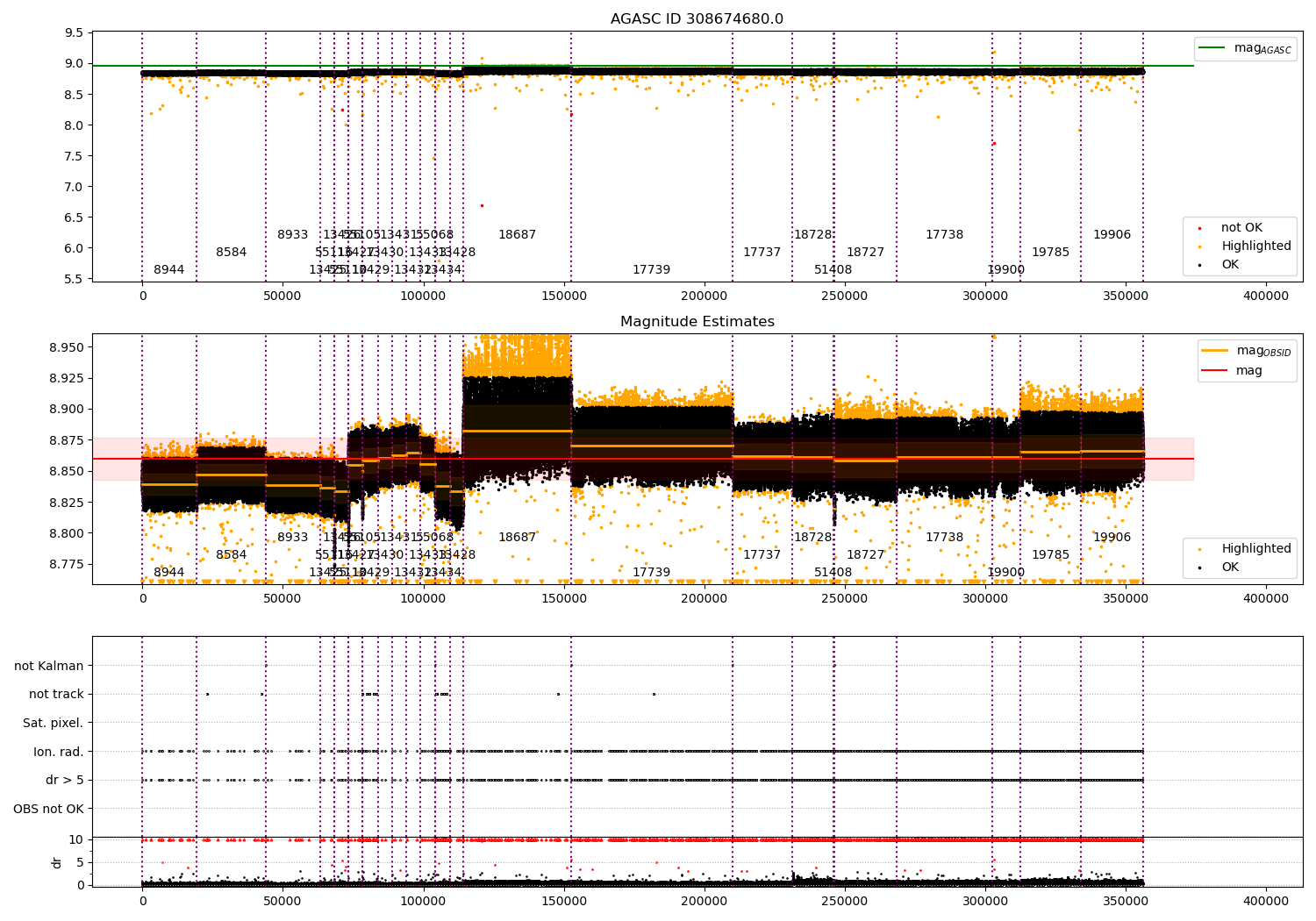1316x921 pixels.
Task: Select the 6.5 y-axis tick label
Action: 75,218
